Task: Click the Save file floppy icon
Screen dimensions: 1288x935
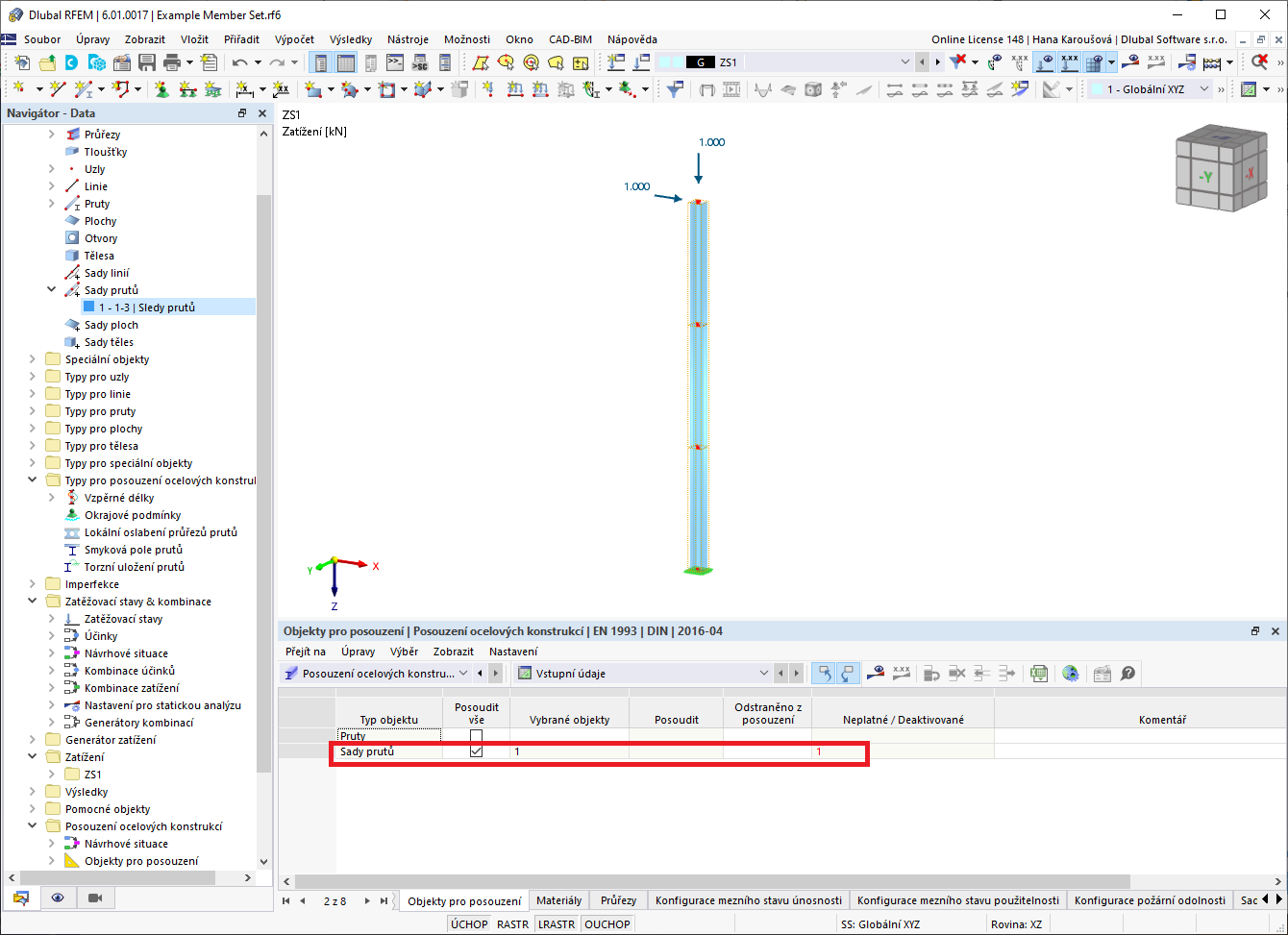Action: [147, 62]
